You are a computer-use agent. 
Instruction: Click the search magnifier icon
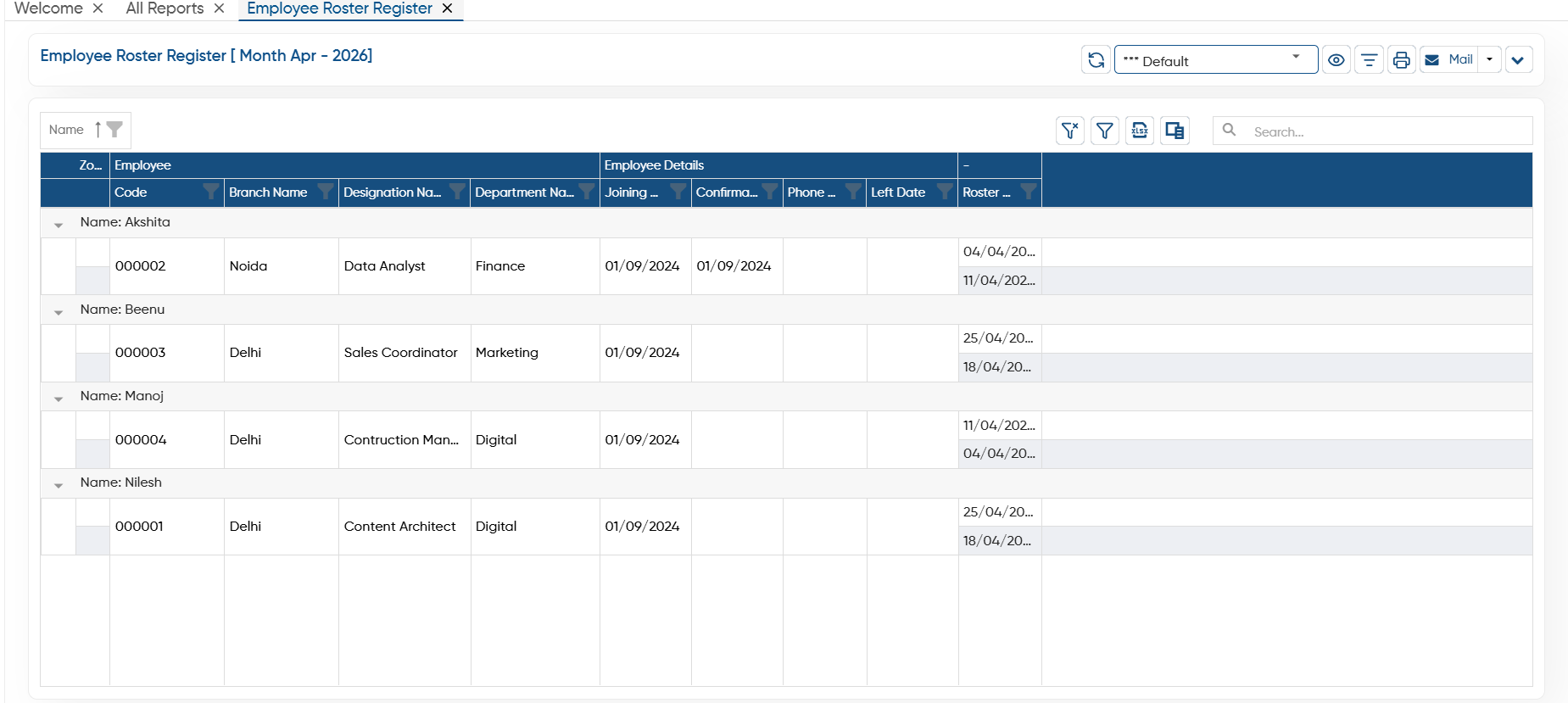(1229, 131)
